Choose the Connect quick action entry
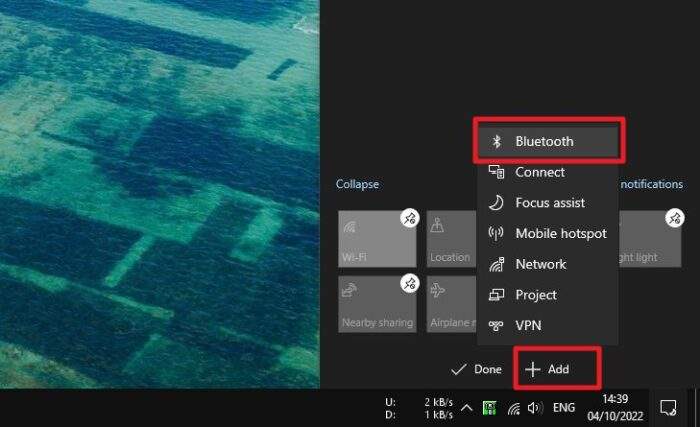The height and width of the screenshot is (427, 700). [x=548, y=172]
